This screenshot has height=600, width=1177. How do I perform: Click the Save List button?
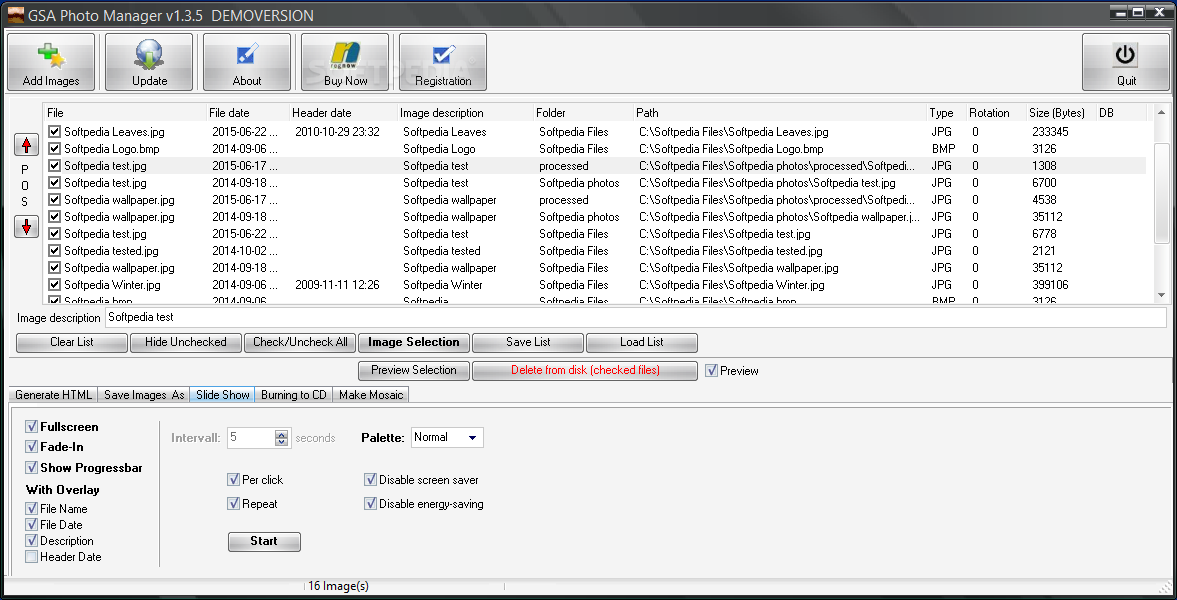pos(528,342)
